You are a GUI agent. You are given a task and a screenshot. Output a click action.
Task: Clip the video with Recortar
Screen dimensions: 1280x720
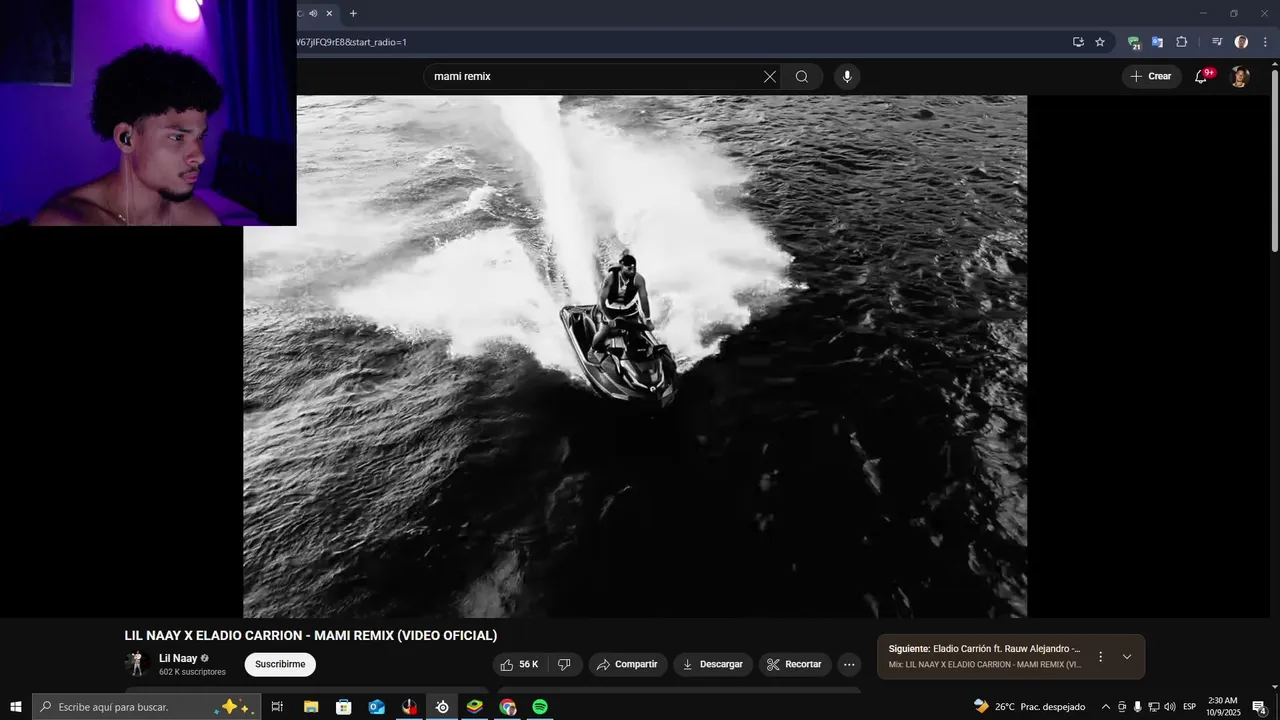point(794,664)
